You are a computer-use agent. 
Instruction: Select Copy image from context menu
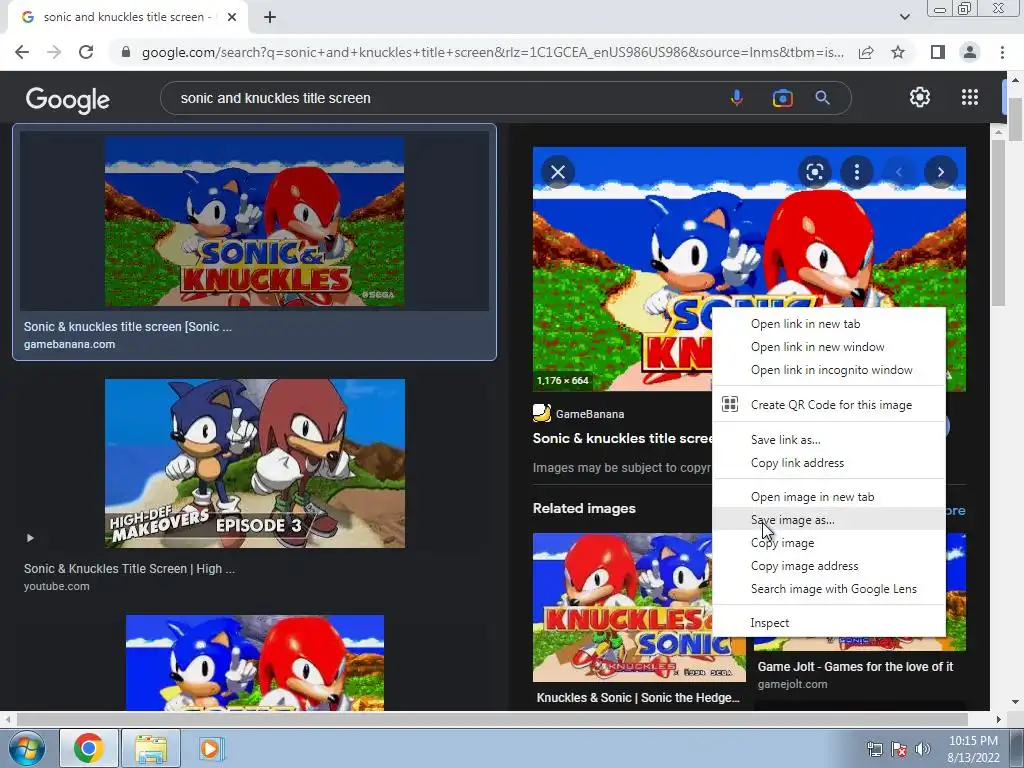click(x=828, y=543)
